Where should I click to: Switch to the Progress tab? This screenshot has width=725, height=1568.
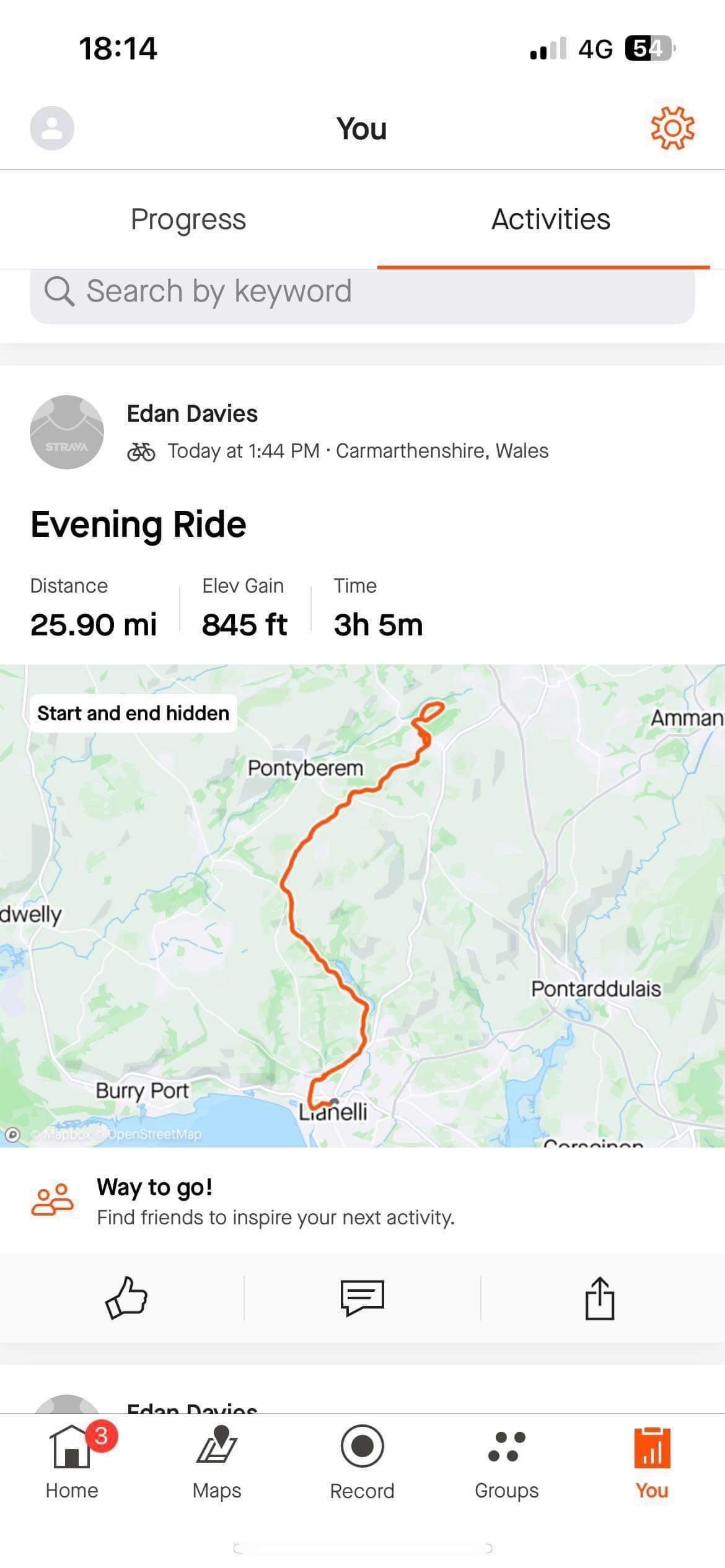click(x=188, y=219)
